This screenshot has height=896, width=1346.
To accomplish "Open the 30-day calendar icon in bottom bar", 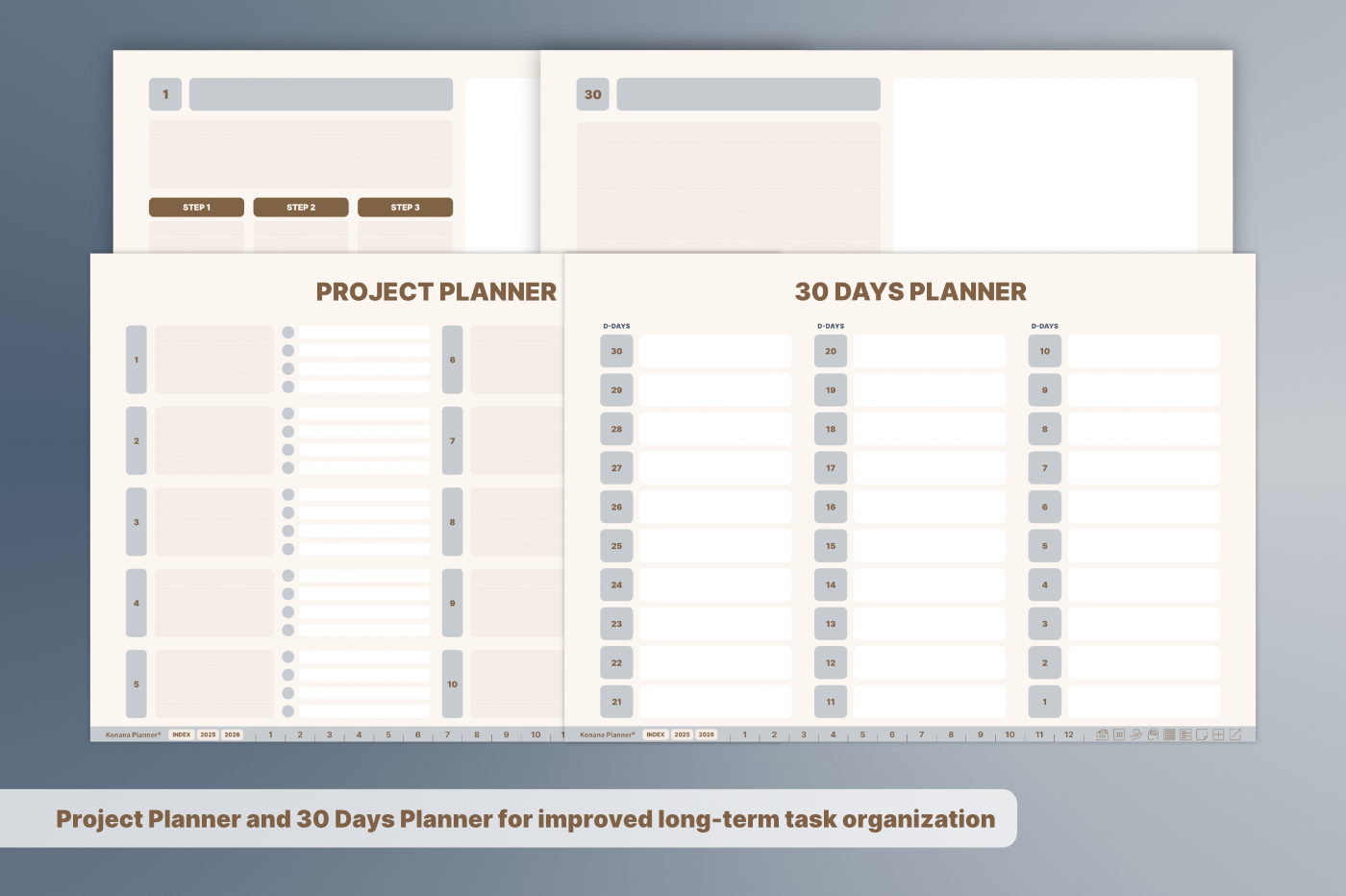I will [x=1119, y=734].
